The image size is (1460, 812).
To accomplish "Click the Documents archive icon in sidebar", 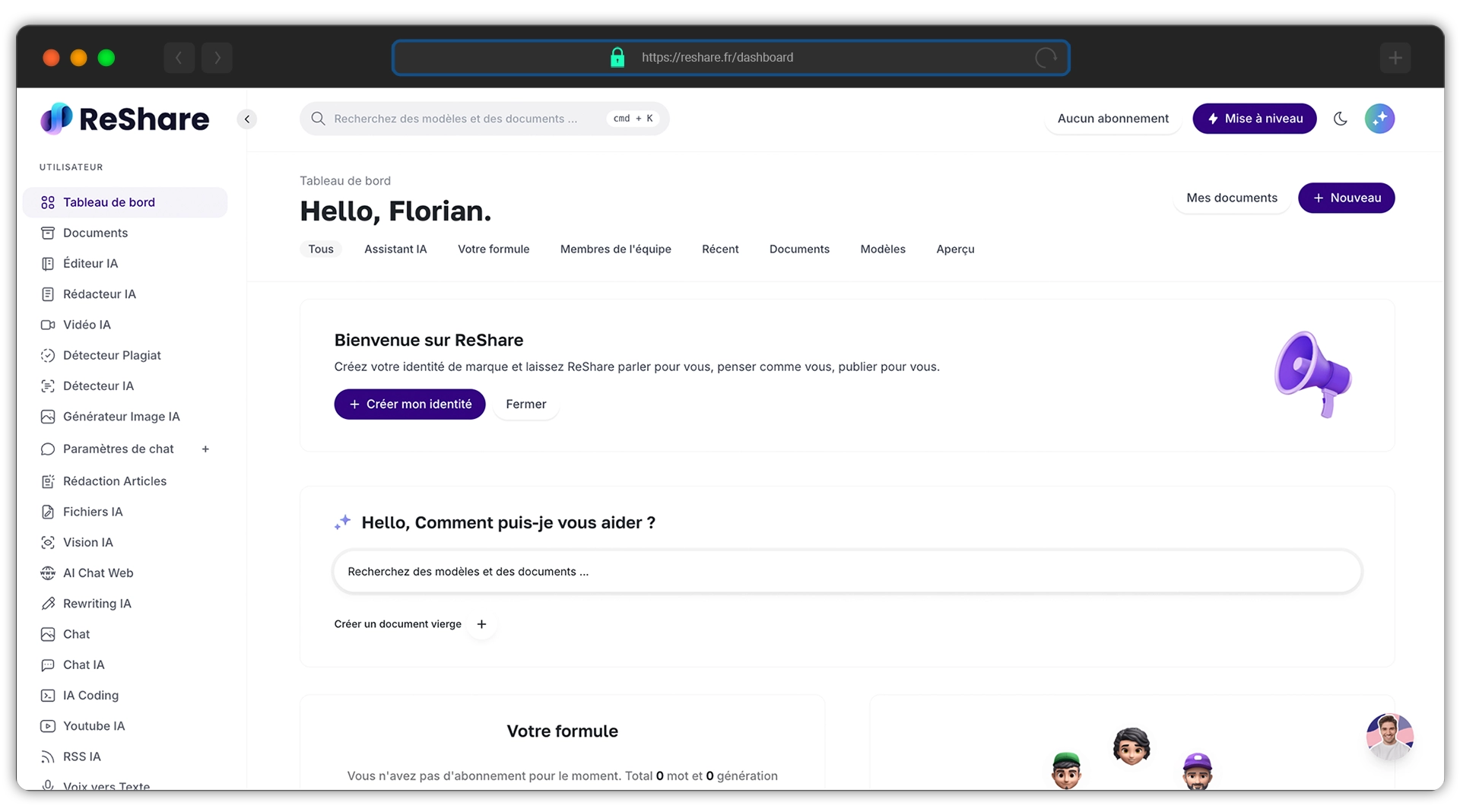I will point(48,233).
